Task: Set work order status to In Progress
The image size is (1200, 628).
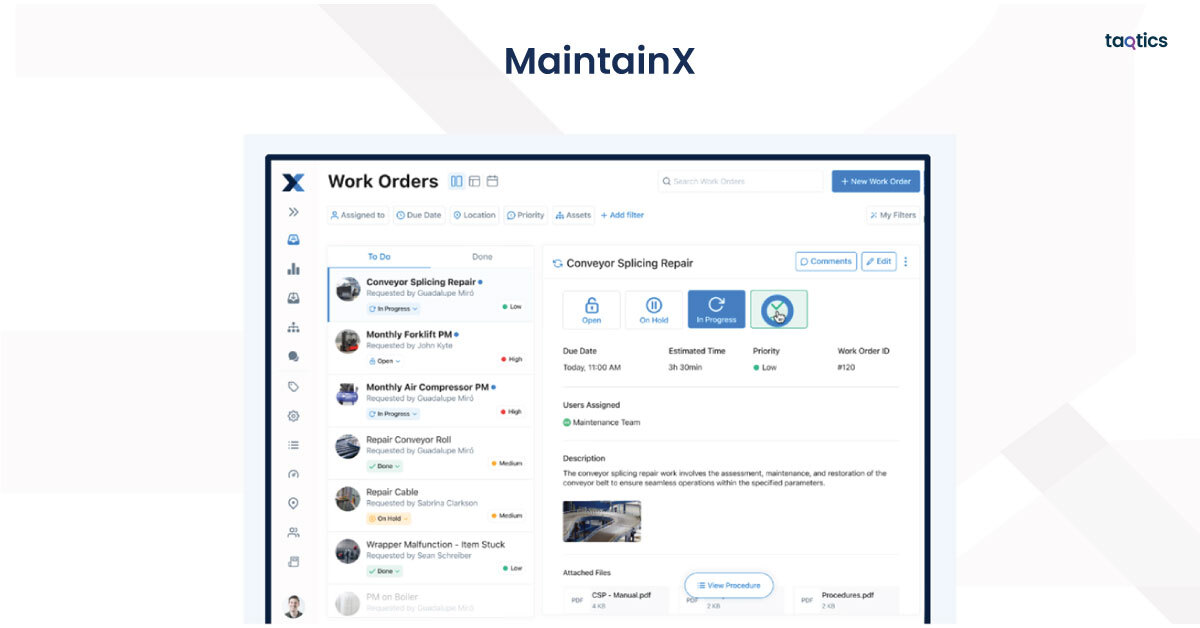Action: click(x=716, y=310)
